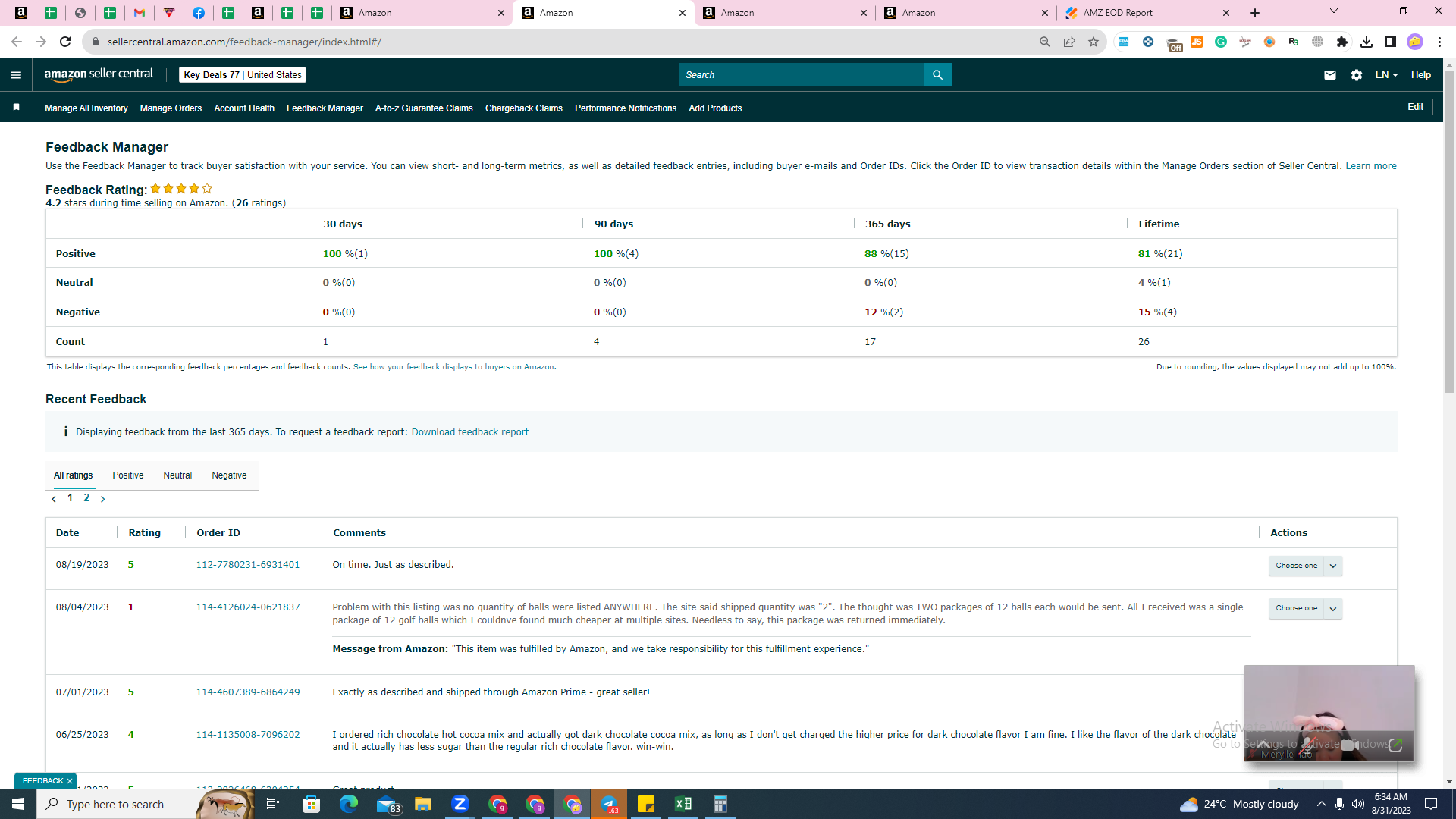The width and height of the screenshot is (1456, 819).
Task: Click the browser address bar URL
Action: coord(244,42)
